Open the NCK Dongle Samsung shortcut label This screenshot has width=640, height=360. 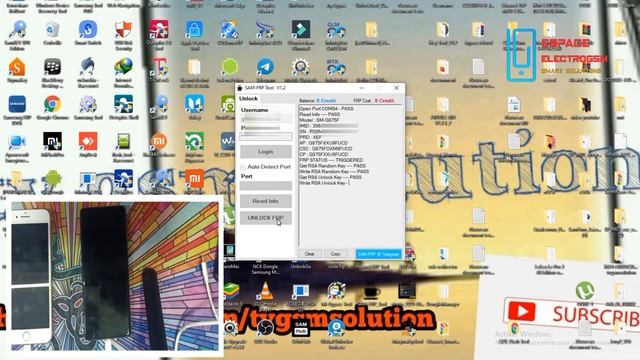[x=265, y=269]
